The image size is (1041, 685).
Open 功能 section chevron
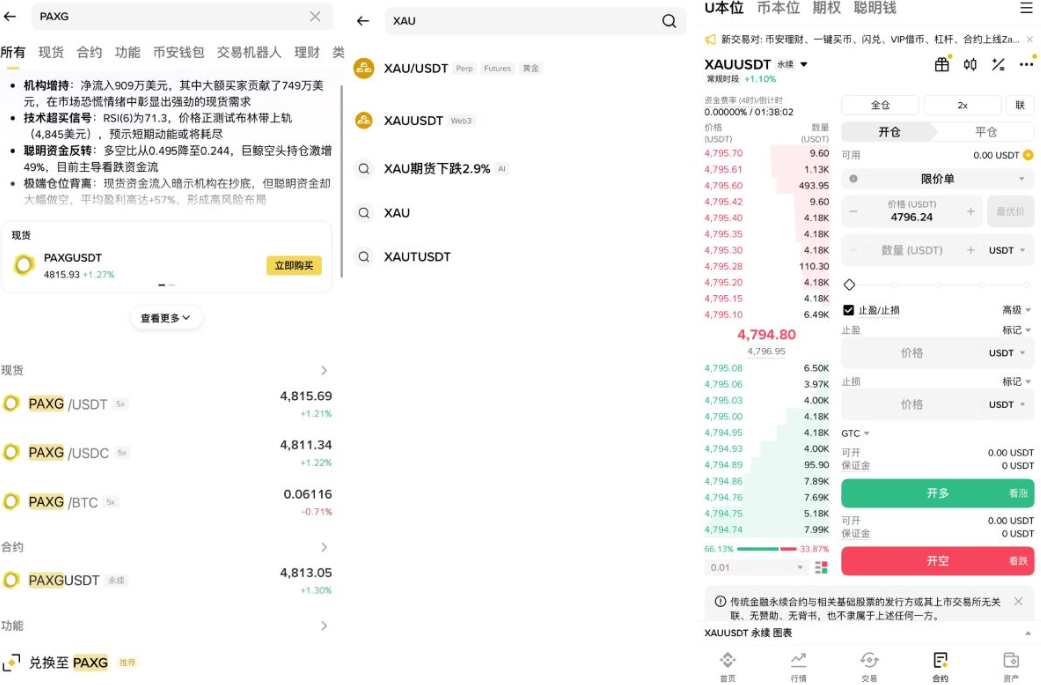pyautogui.click(x=324, y=626)
